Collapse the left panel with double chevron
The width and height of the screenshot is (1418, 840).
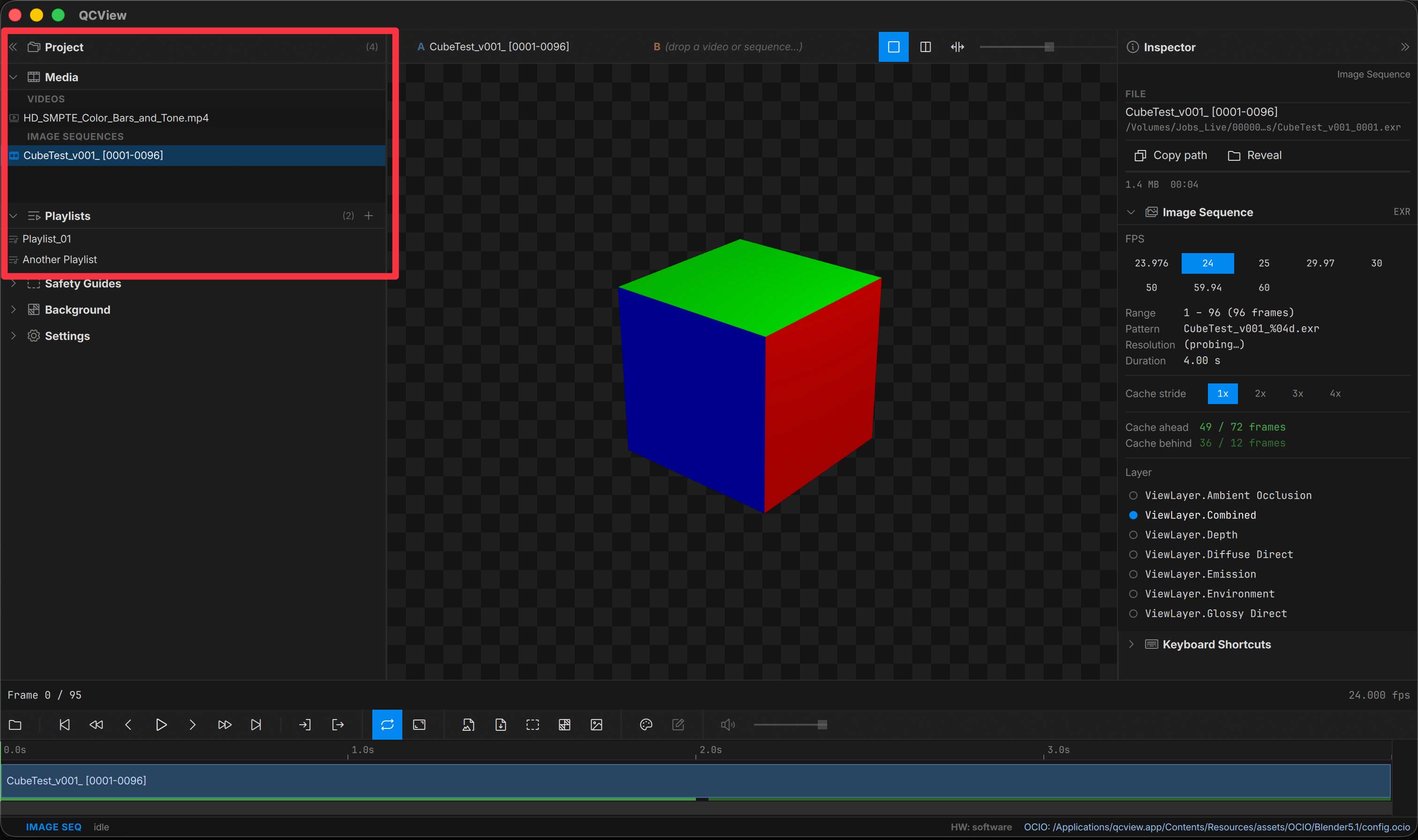[13, 47]
